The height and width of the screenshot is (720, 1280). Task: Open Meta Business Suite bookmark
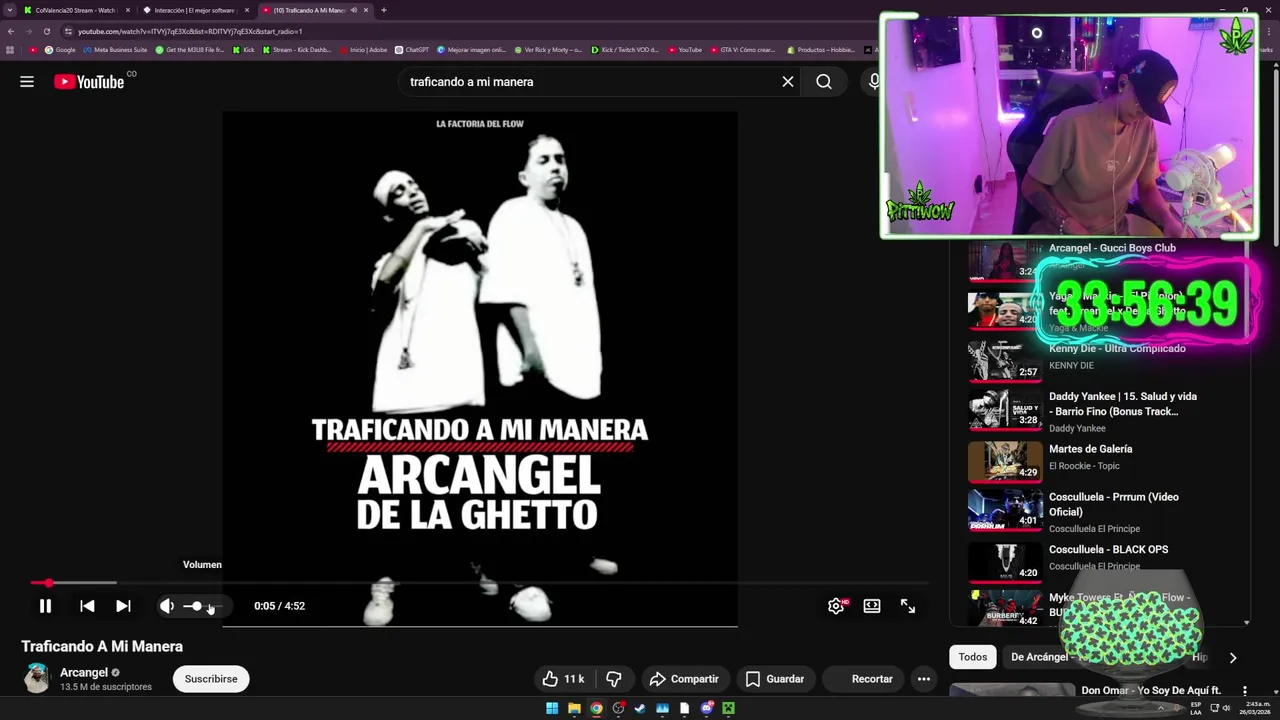tap(115, 50)
